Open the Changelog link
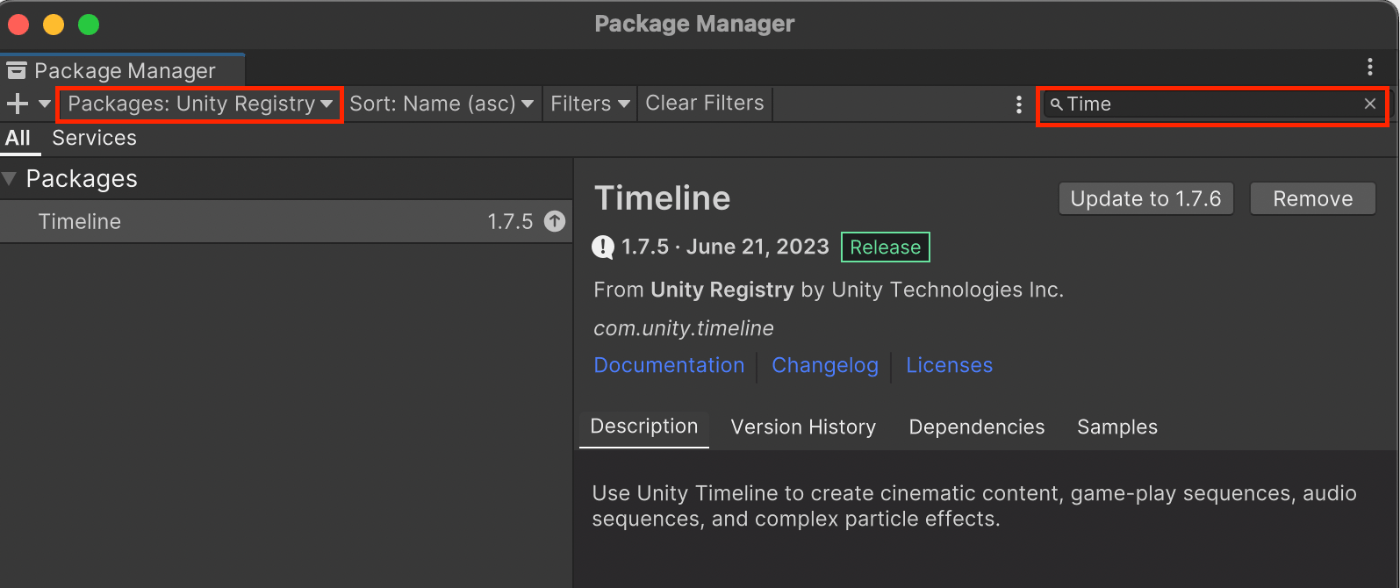1400x588 pixels. 825,366
